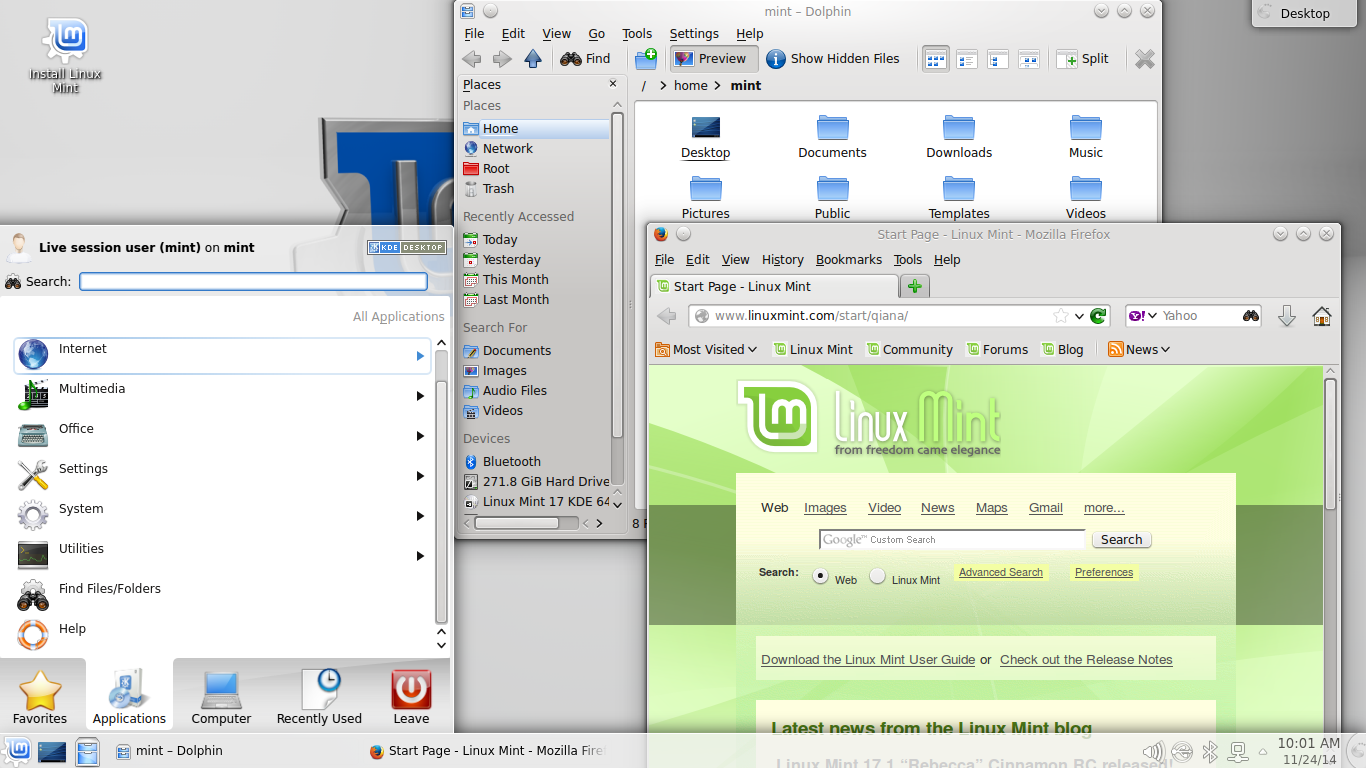This screenshot has width=1366, height=768.
Task: Open Dolphin Settings menu
Action: 694,34
